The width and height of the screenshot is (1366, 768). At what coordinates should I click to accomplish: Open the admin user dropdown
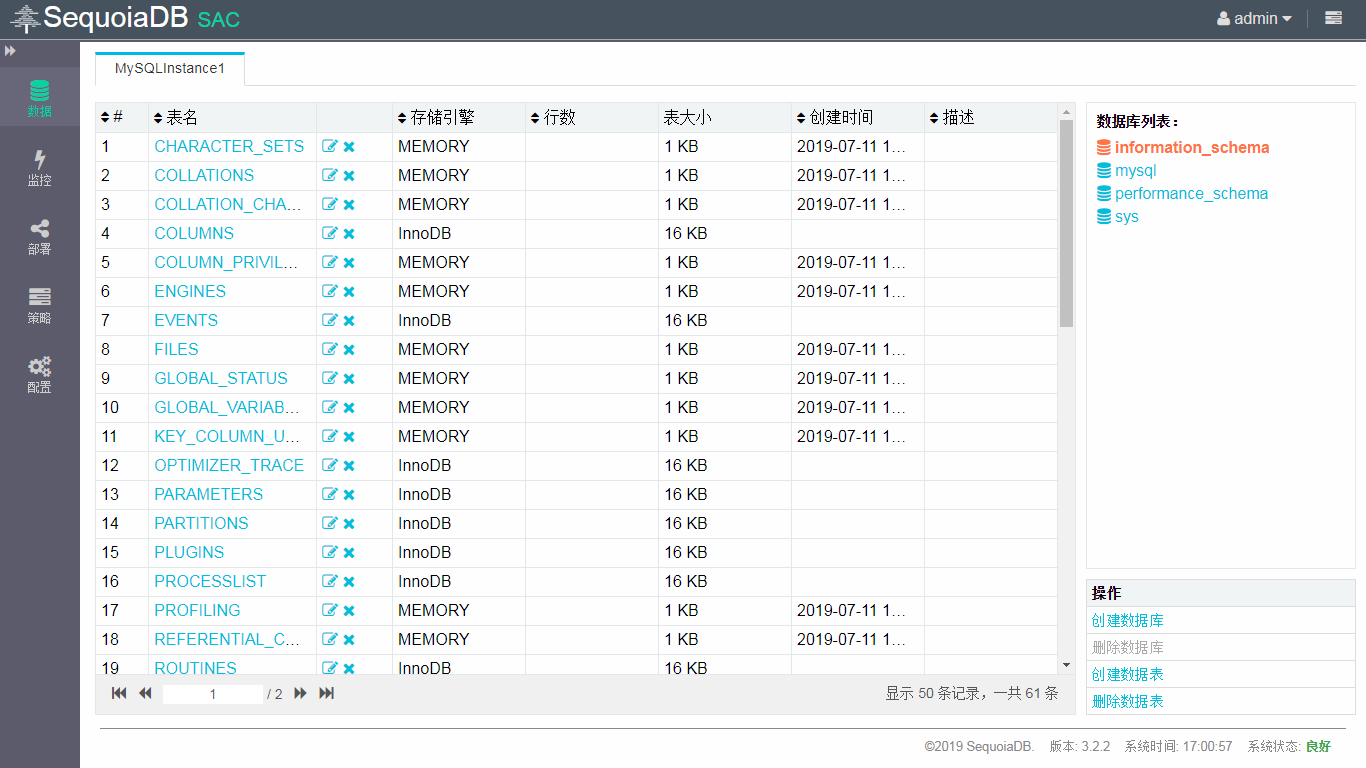pos(1254,18)
